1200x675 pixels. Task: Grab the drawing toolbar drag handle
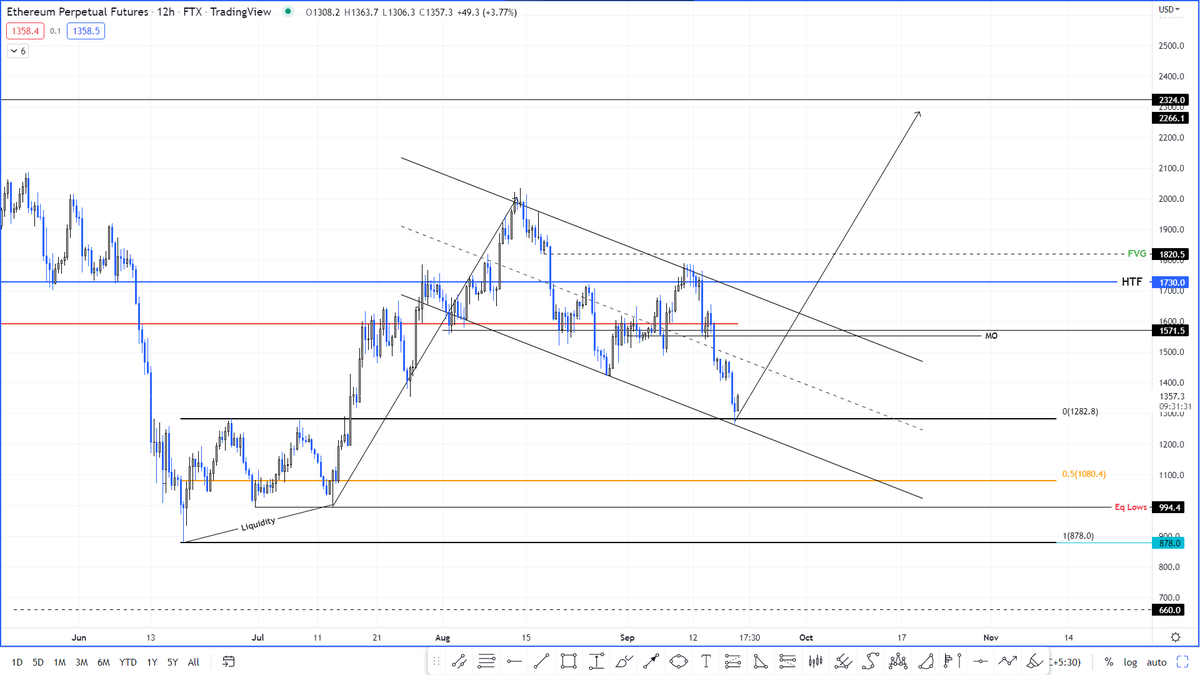pos(436,661)
